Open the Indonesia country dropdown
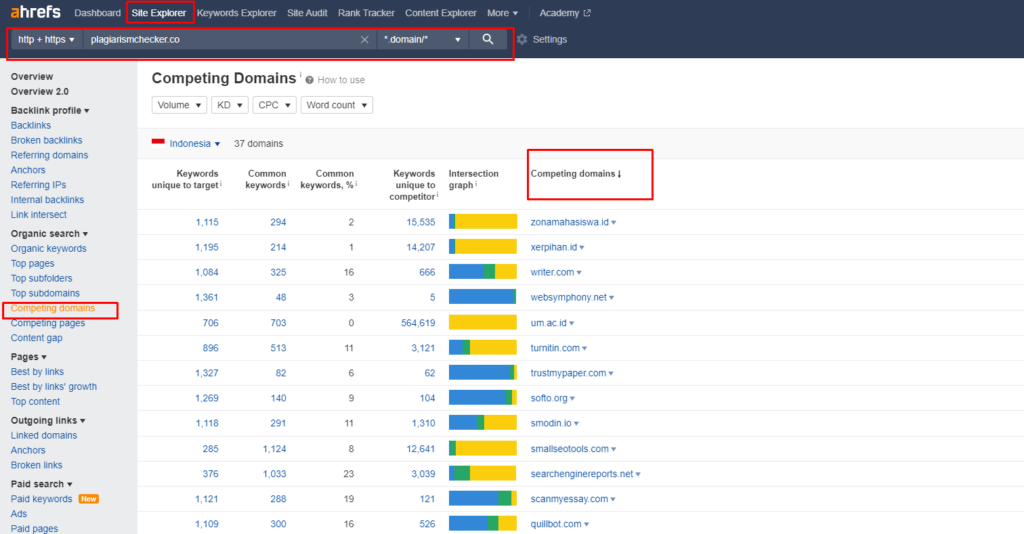 click(x=195, y=144)
